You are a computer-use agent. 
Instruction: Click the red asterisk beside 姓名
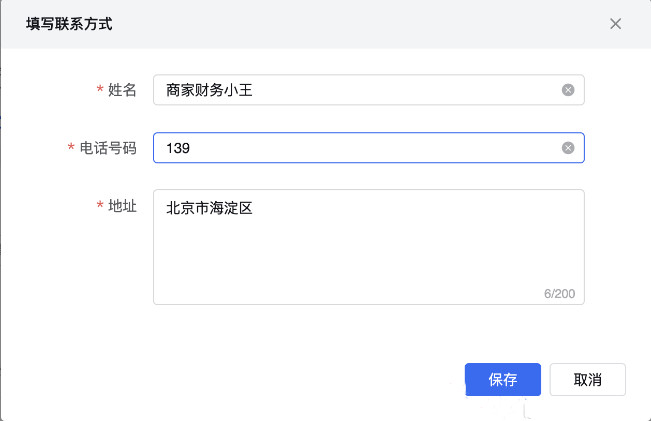click(100, 91)
